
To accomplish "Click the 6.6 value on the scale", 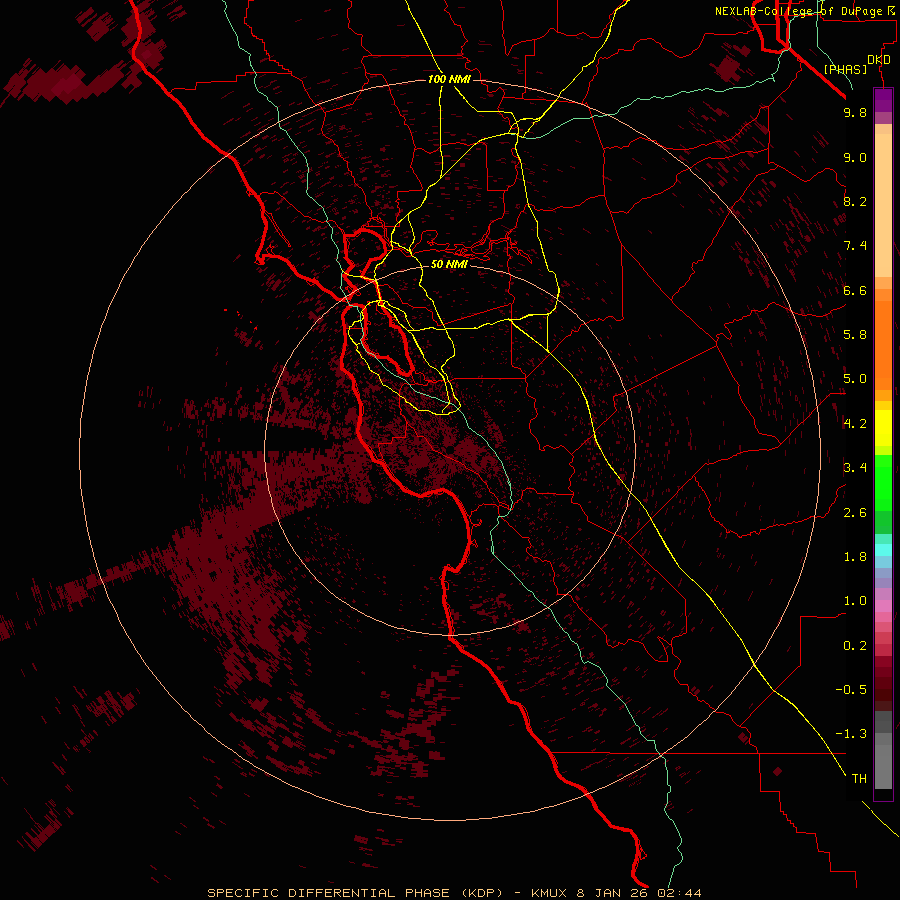I will (855, 291).
